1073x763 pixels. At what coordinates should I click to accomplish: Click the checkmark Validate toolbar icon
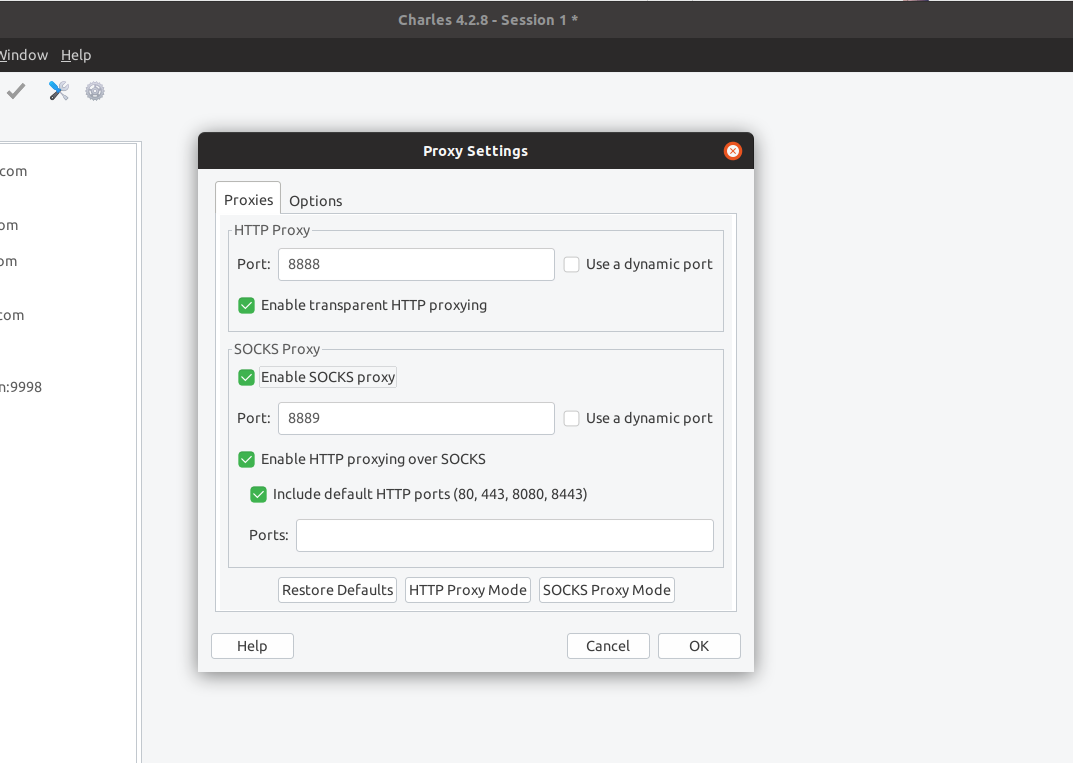pos(16,91)
